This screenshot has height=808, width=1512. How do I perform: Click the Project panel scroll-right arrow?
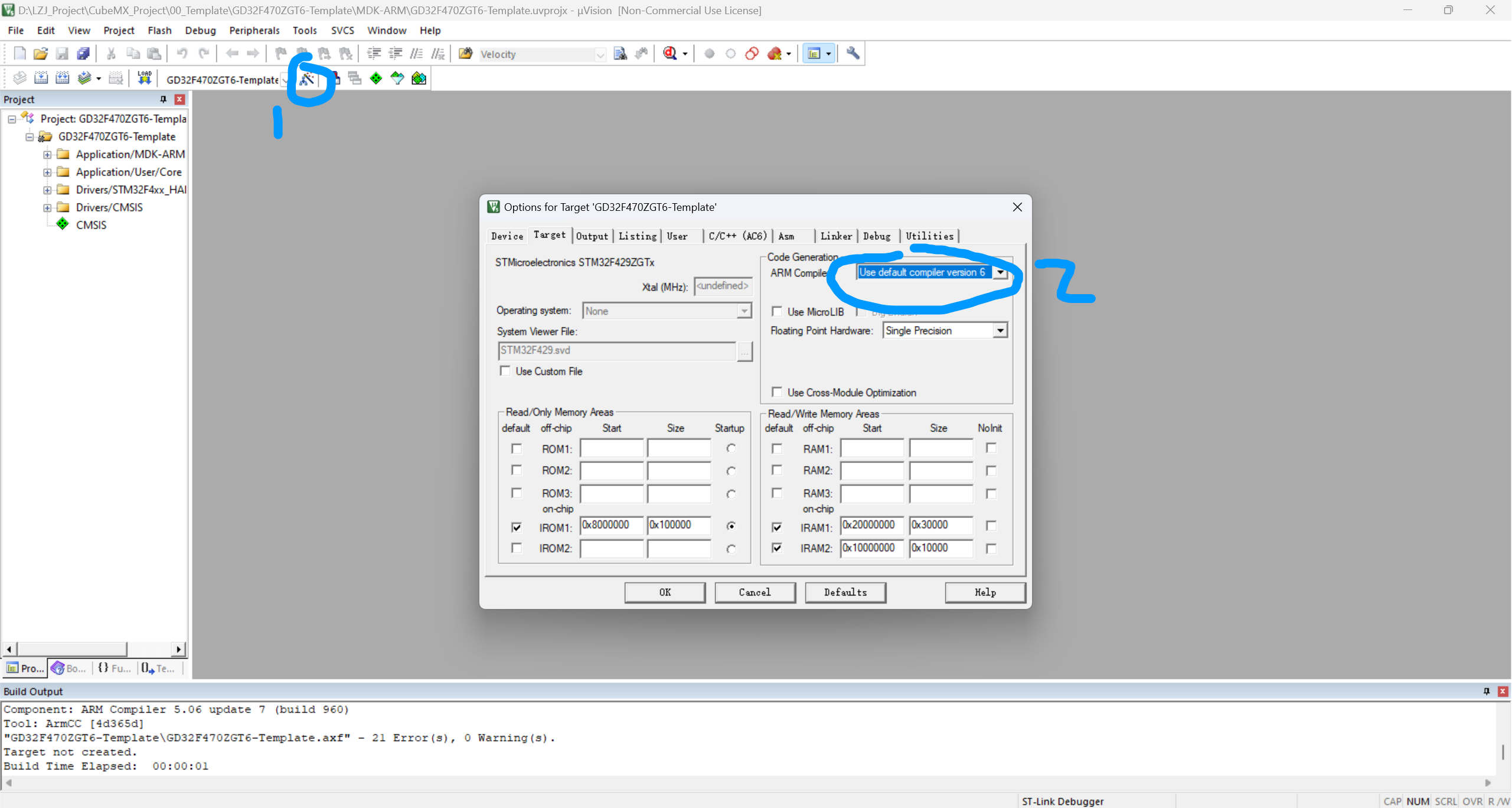coord(179,649)
